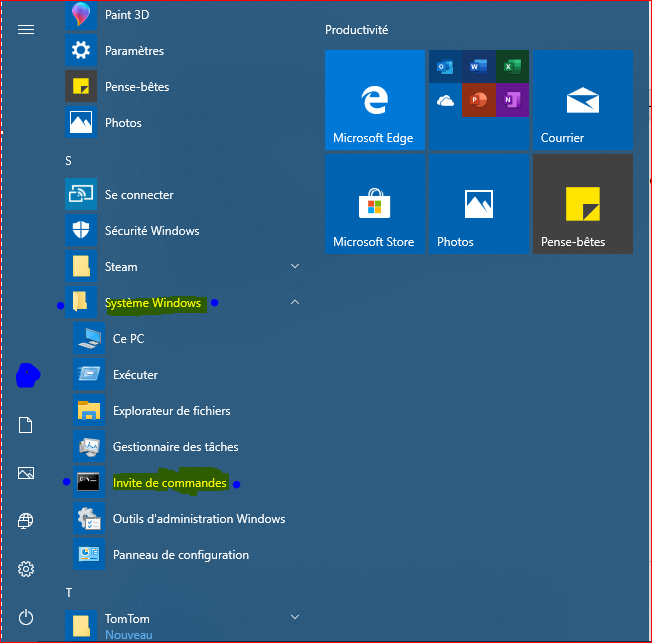
Task: Open the Settings gear in the sidebar
Action: tap(26, 569)
